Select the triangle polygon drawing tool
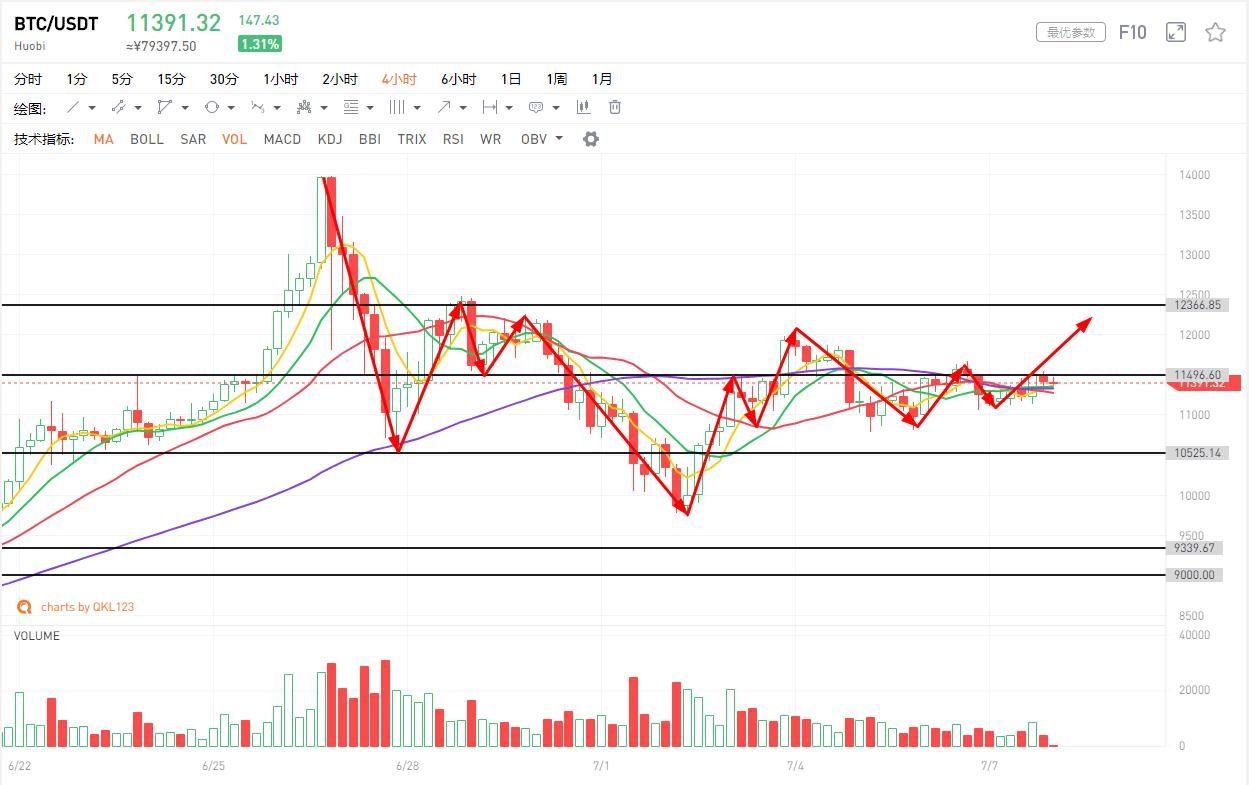 [165, 107]
